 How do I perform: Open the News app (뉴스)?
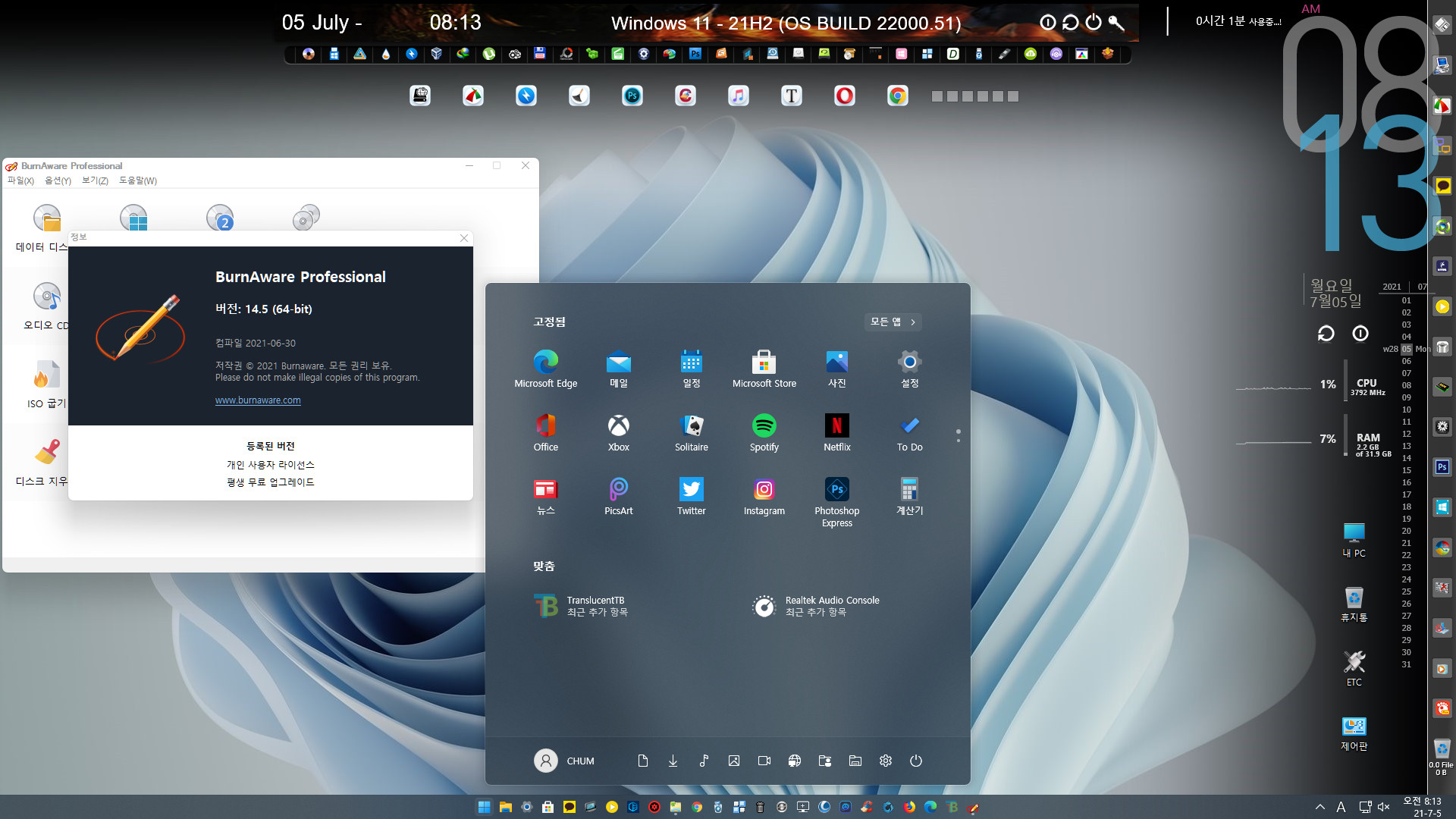(546, 496)
